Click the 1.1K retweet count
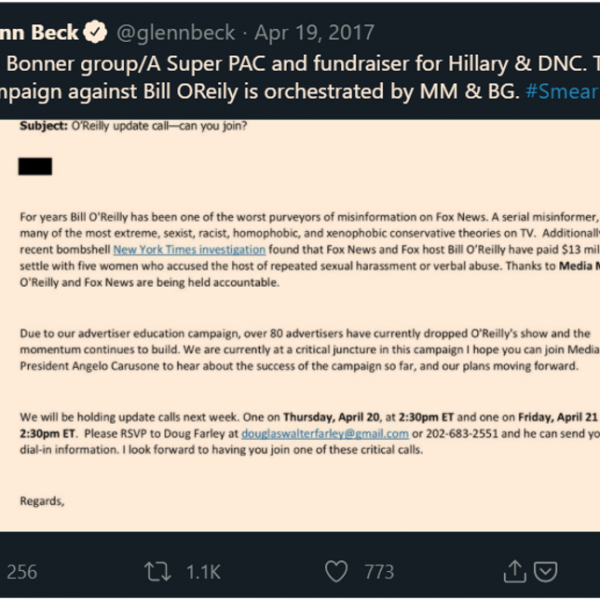 click(x=203, y=571)
